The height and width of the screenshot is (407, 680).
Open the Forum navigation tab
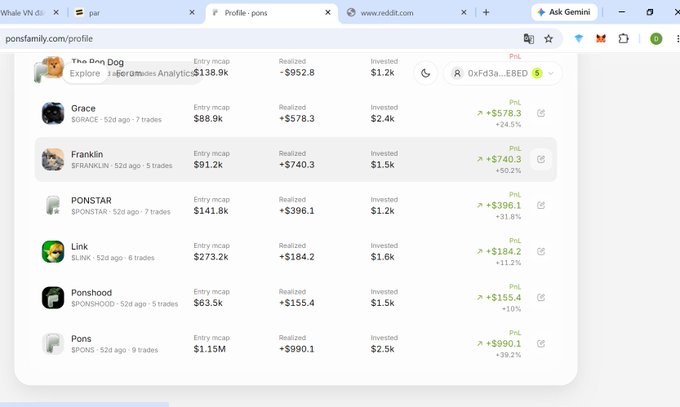coord(129,73)
